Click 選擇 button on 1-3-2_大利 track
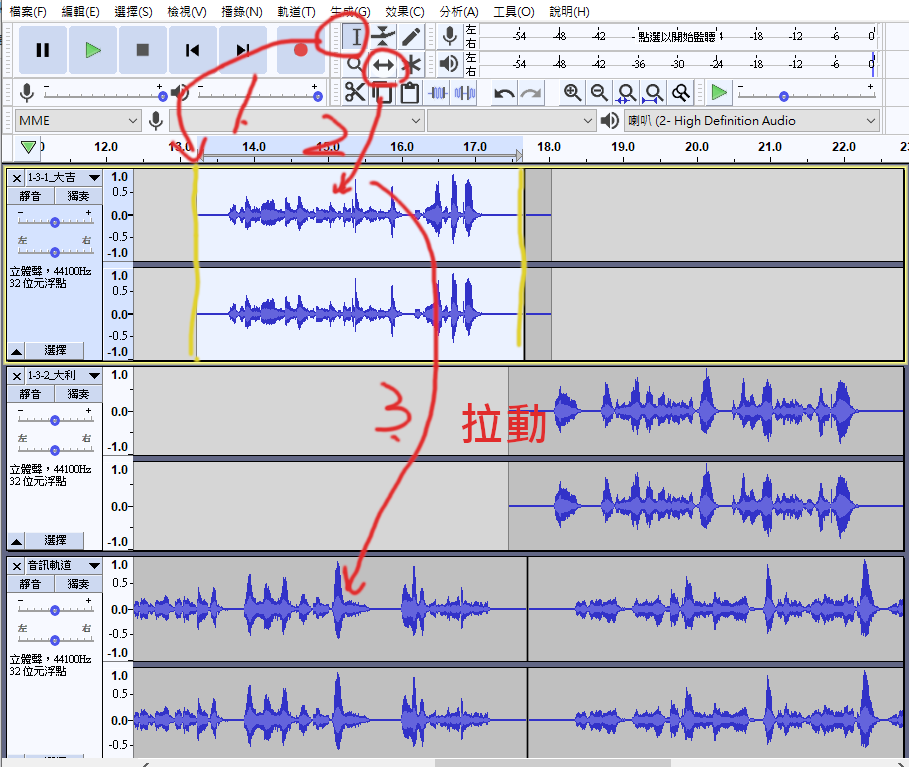Screen dimensions: 909x767 (x=55, y=540)
